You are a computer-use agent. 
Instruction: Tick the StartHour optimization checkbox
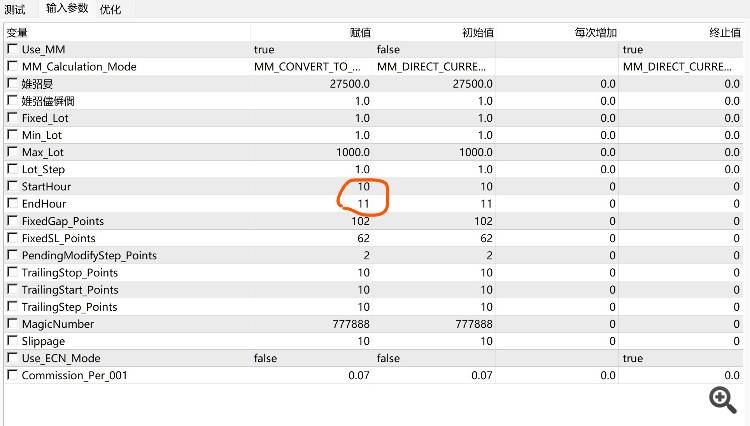[12, 186]
